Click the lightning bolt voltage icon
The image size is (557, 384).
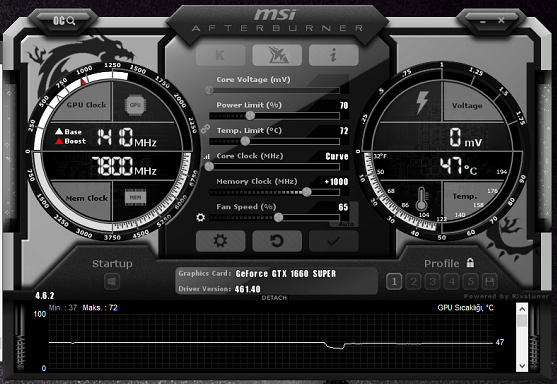[422, 103]
